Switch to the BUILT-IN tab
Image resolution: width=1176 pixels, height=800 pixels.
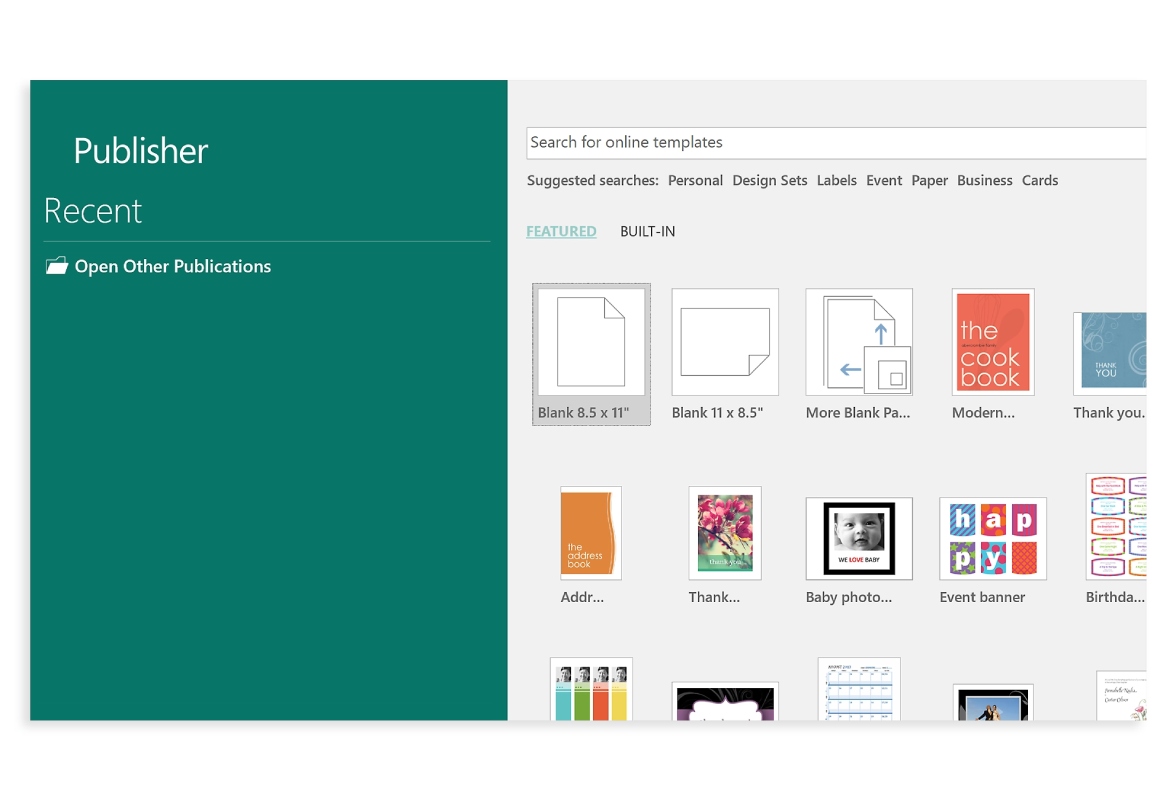pos(647,232)
